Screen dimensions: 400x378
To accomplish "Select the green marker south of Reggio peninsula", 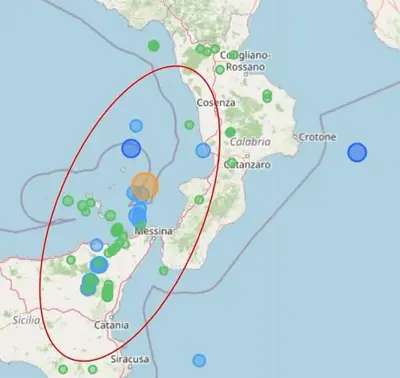I will tap(163, 270).
